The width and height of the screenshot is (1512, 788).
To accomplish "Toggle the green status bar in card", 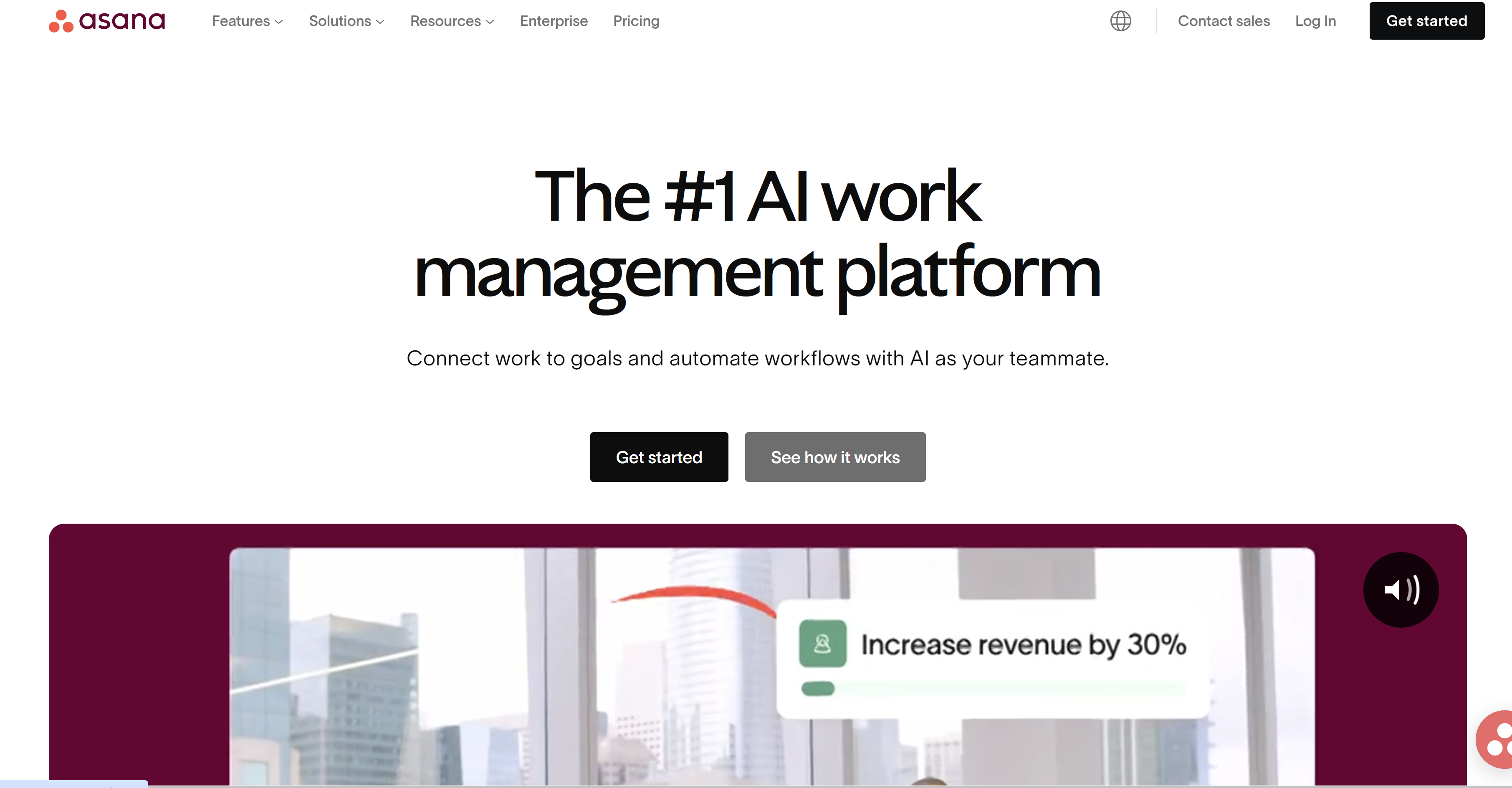I will [x=819, y=690].
